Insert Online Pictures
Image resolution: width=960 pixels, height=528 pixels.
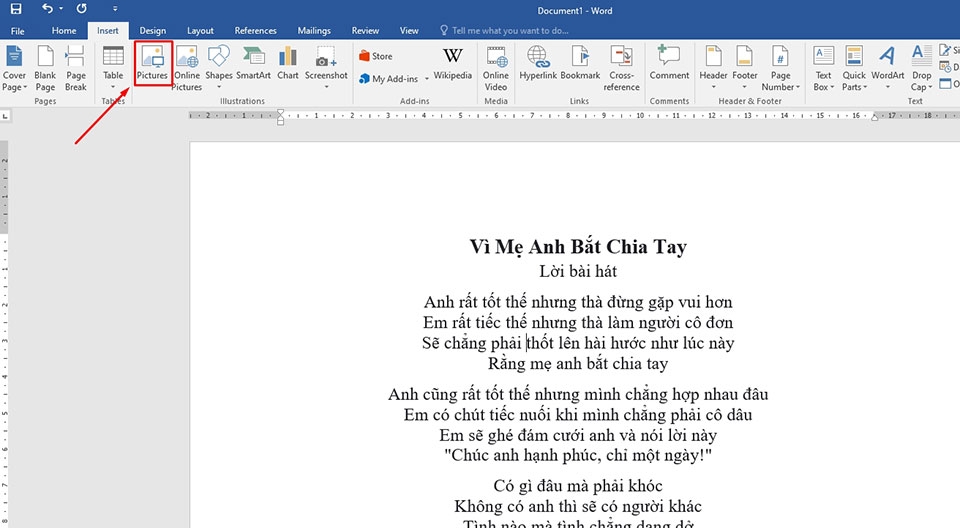[187, 69]
